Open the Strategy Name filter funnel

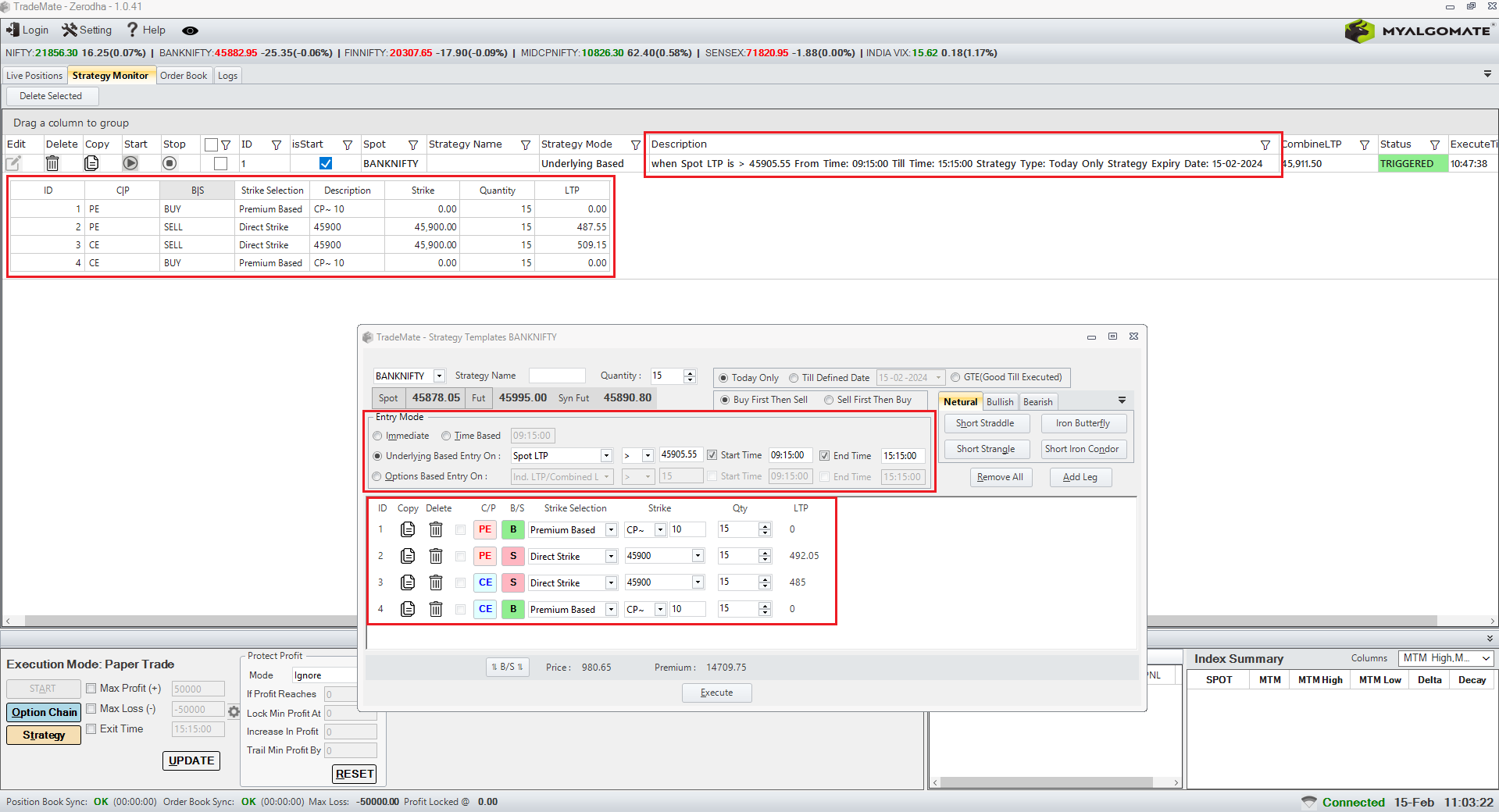pyautogui.click(x=526, y=144)
